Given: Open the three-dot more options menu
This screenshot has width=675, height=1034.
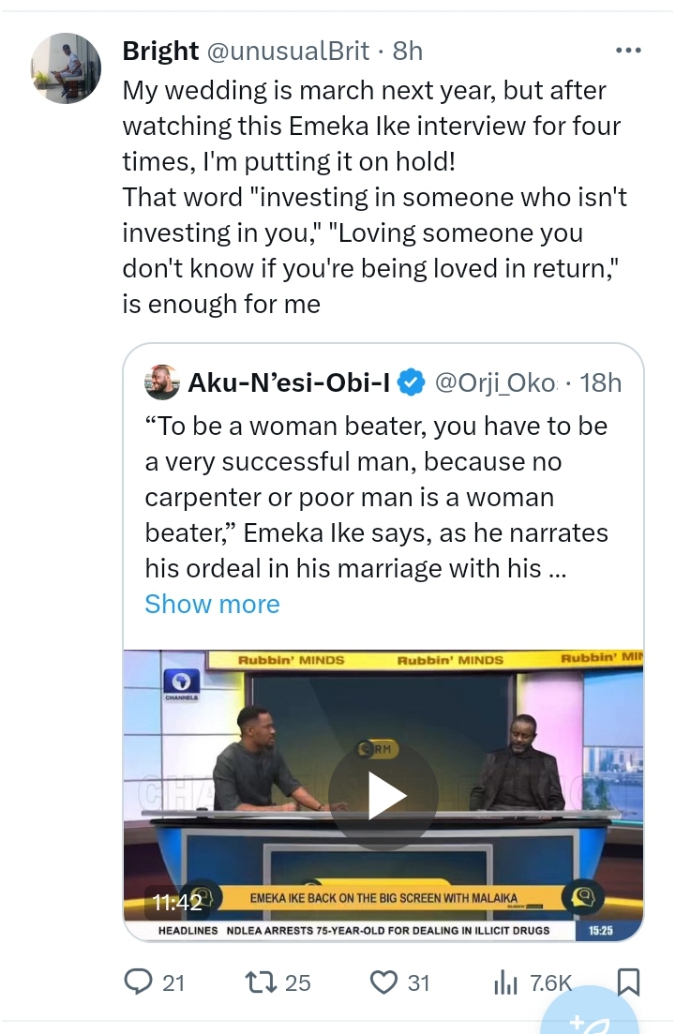Looking at the screenshot, I should 628,50.
